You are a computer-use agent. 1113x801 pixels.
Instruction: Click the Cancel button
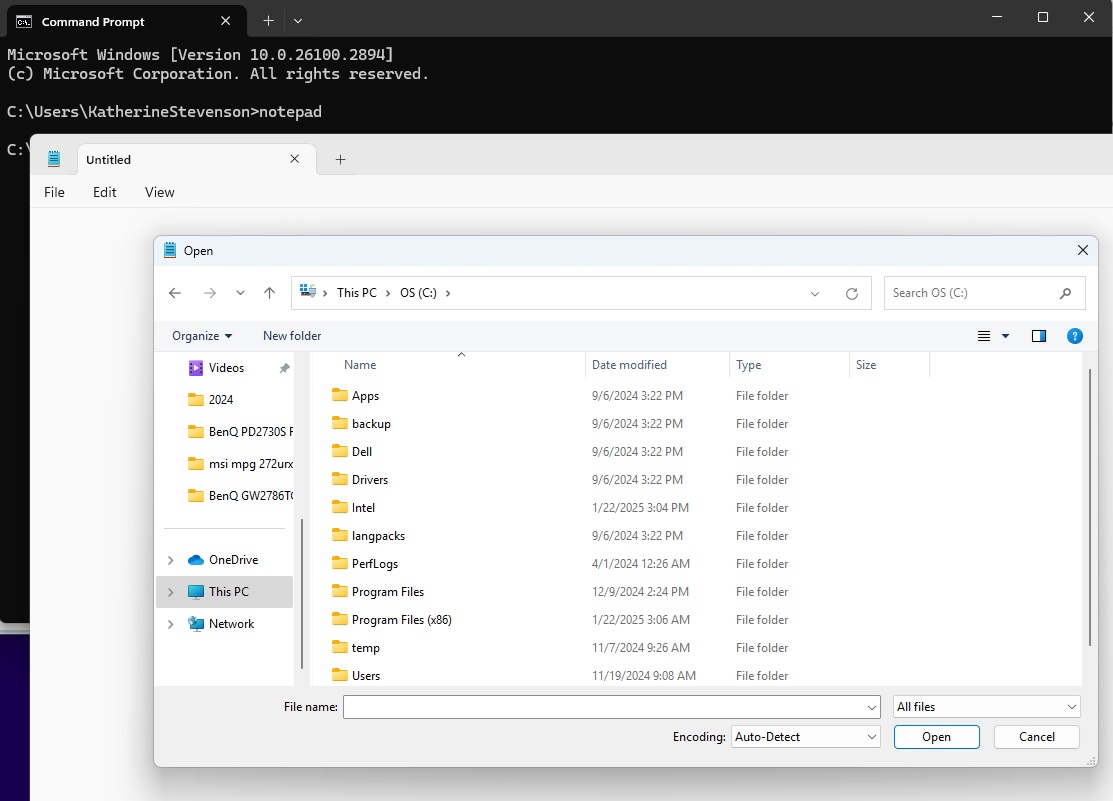click(1036, 737)
